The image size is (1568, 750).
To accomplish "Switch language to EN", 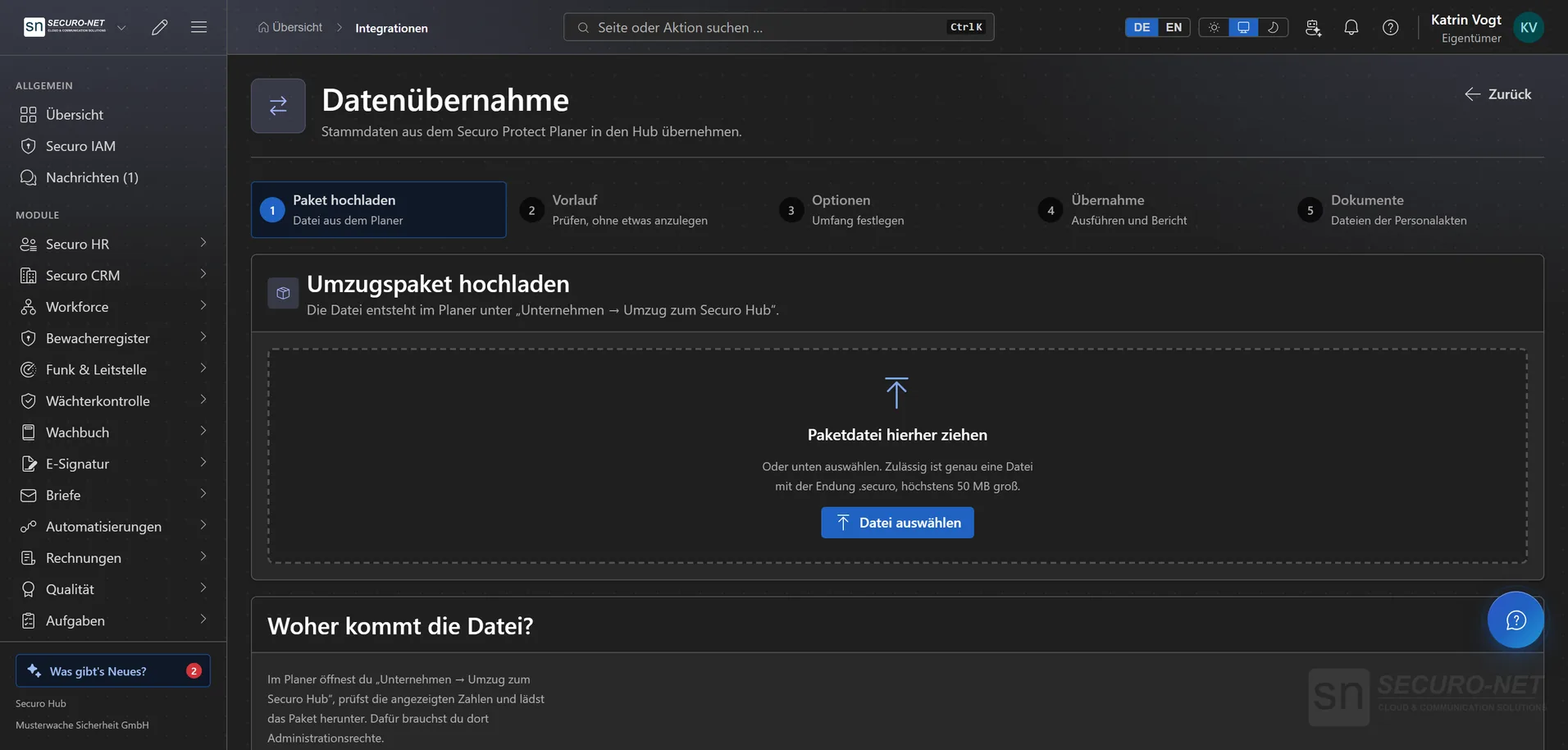I will (x=1174, y=27).
